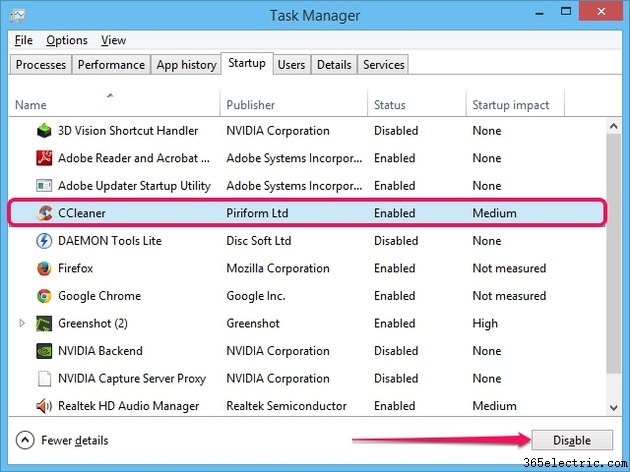This screenshot has height=472, width=630.
Task: Select the Adobe Updater Startup Utility name
Action: pos(135,186)
